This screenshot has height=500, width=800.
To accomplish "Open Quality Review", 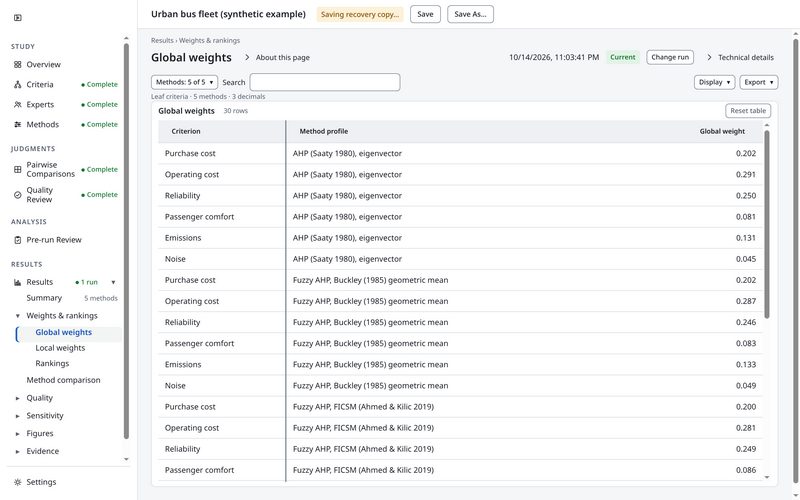I will coord(39,195).
